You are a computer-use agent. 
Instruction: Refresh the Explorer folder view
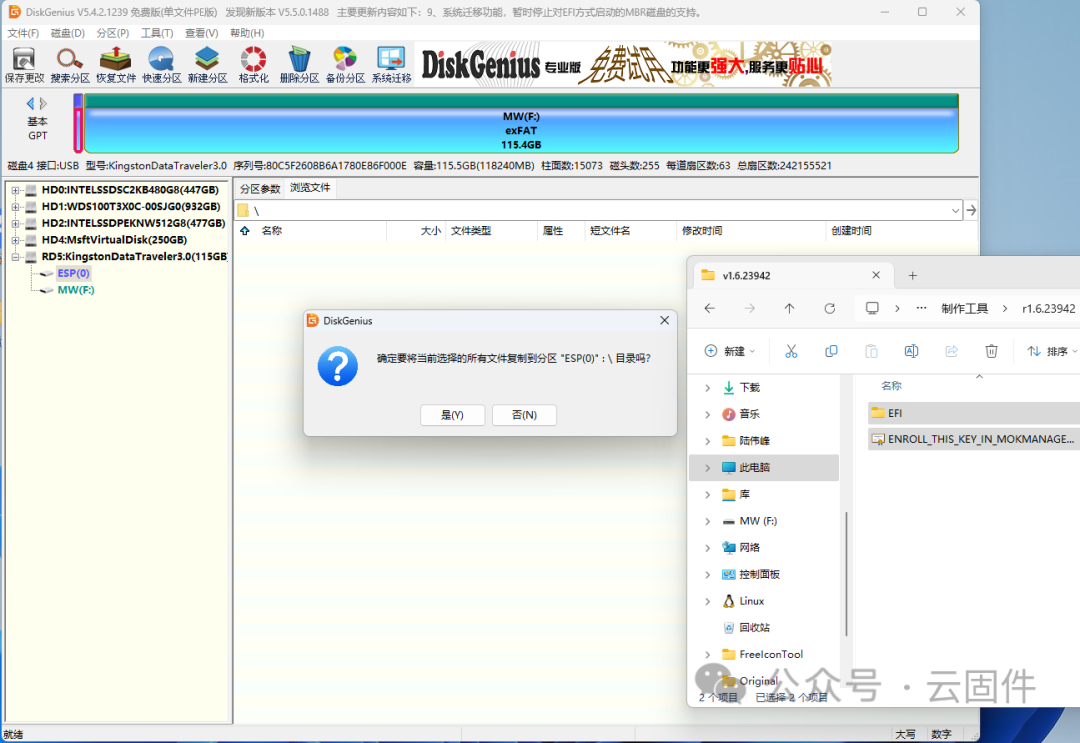coord(830,308)
